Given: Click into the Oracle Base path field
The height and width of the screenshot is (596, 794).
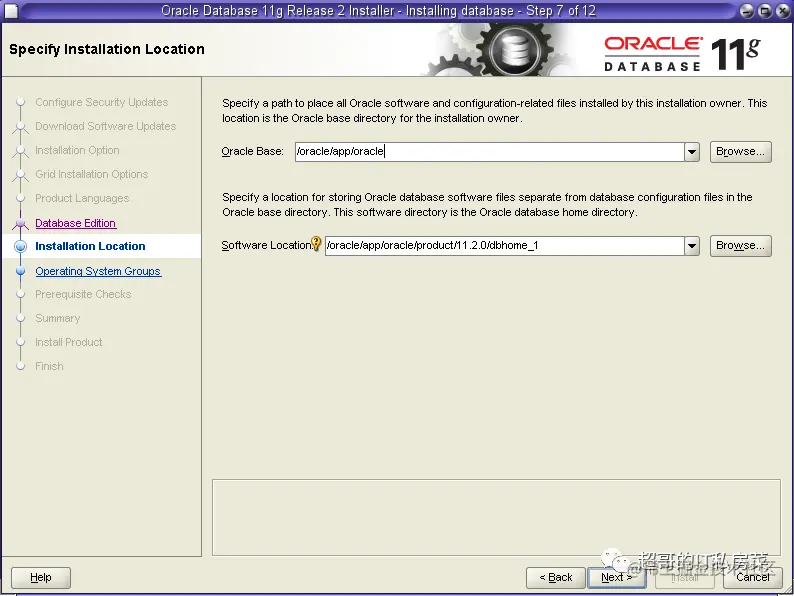Looking at the screenshot, I should point(490,152).
